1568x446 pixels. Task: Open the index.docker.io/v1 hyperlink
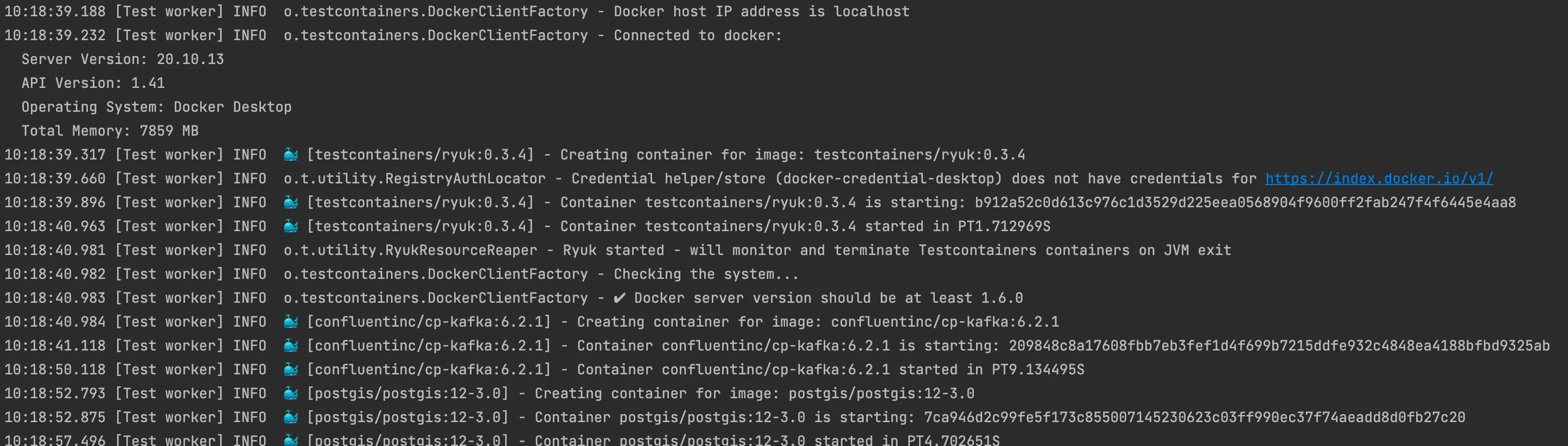(x=1379, y=179)
